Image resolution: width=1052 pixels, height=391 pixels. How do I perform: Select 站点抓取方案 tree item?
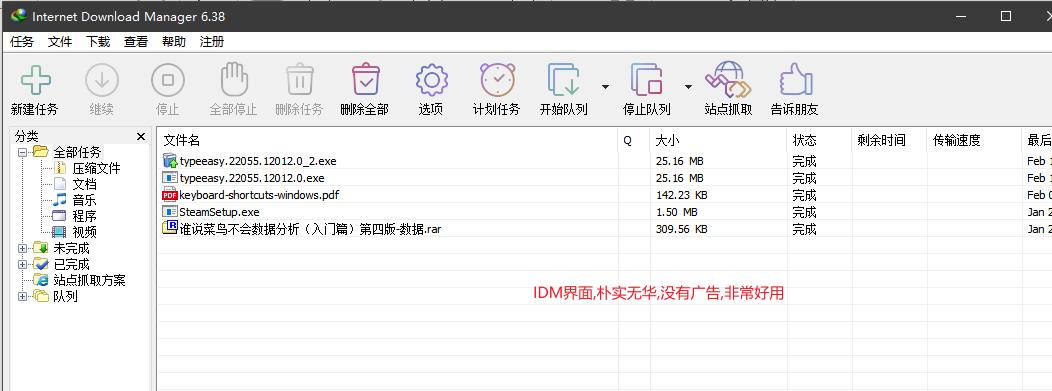pyautogui.click(x=89, y=280)
